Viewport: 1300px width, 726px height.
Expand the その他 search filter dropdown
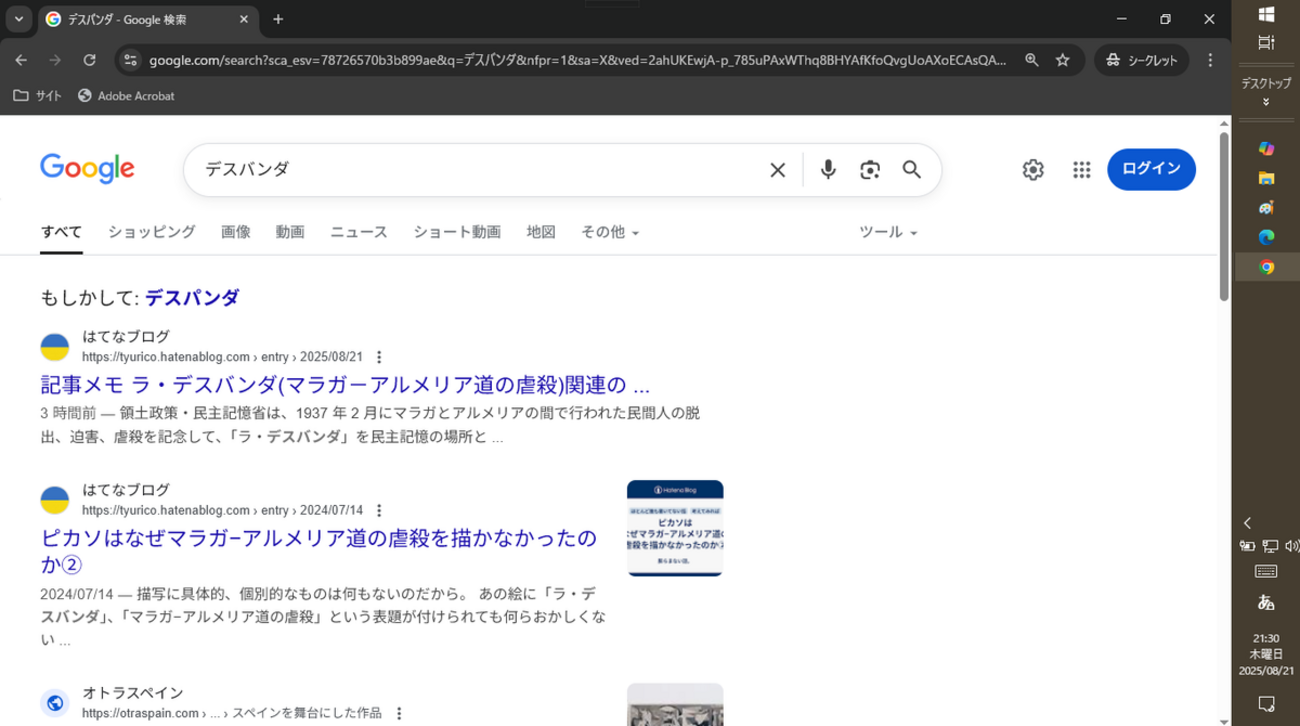tap(610, 232)
